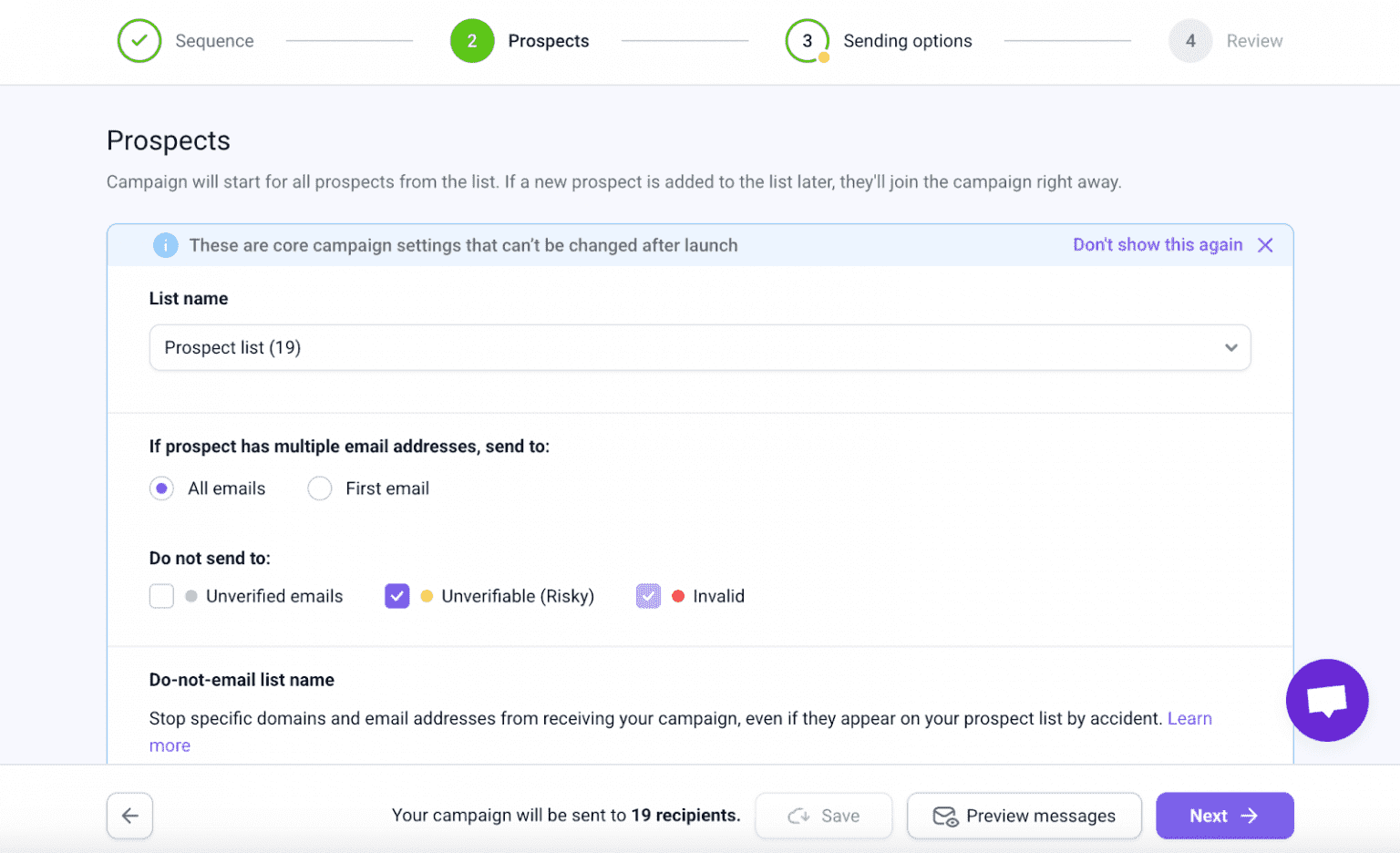Click the Next button
The height and width of the screenshot is (853, 1400).
[x=1224, y=816]
